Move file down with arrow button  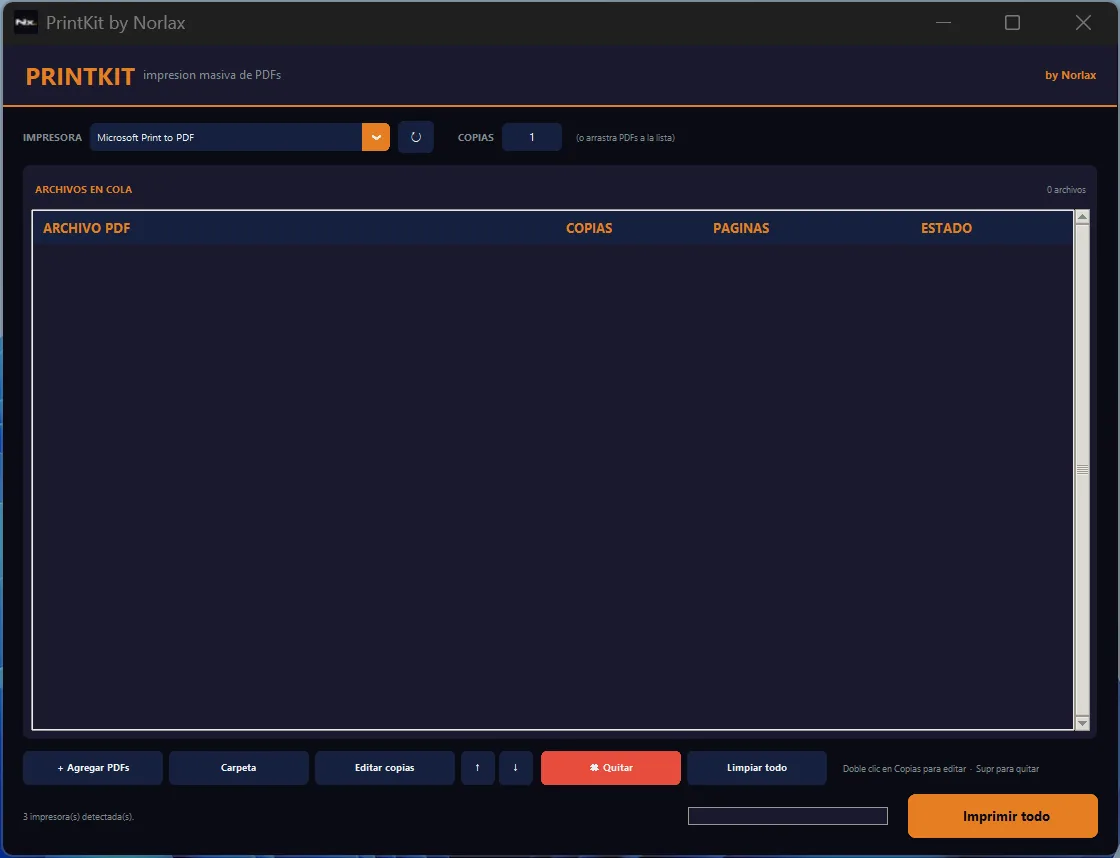(516, 768)
